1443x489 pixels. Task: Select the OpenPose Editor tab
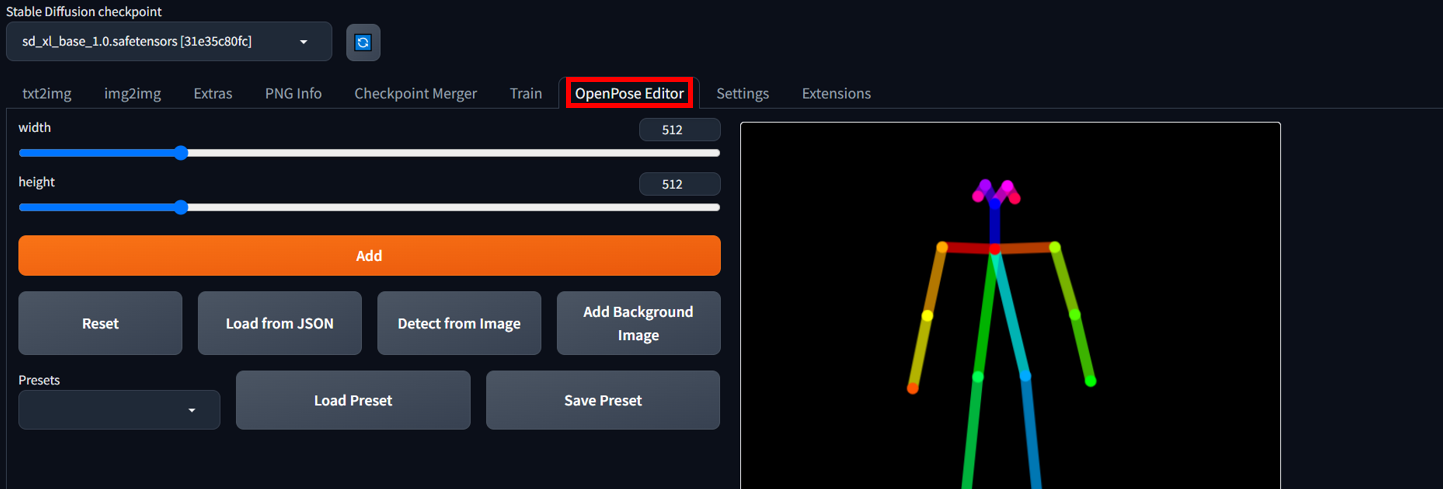click(629, 93)
